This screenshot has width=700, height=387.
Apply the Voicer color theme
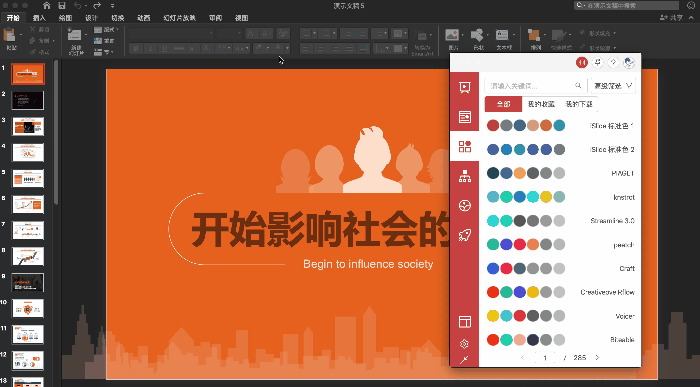pos(560,316)
